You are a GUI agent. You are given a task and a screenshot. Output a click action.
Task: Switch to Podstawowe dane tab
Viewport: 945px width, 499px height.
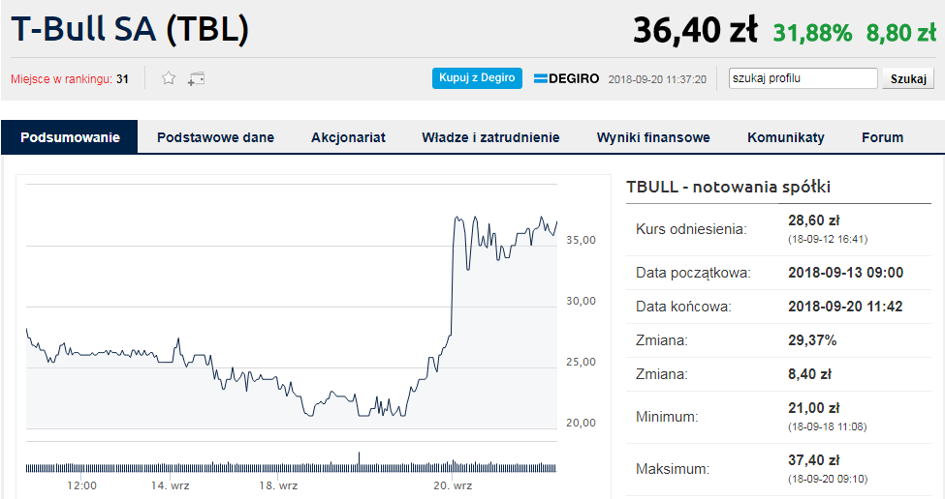pyautogui.click(x=215, y=138)
